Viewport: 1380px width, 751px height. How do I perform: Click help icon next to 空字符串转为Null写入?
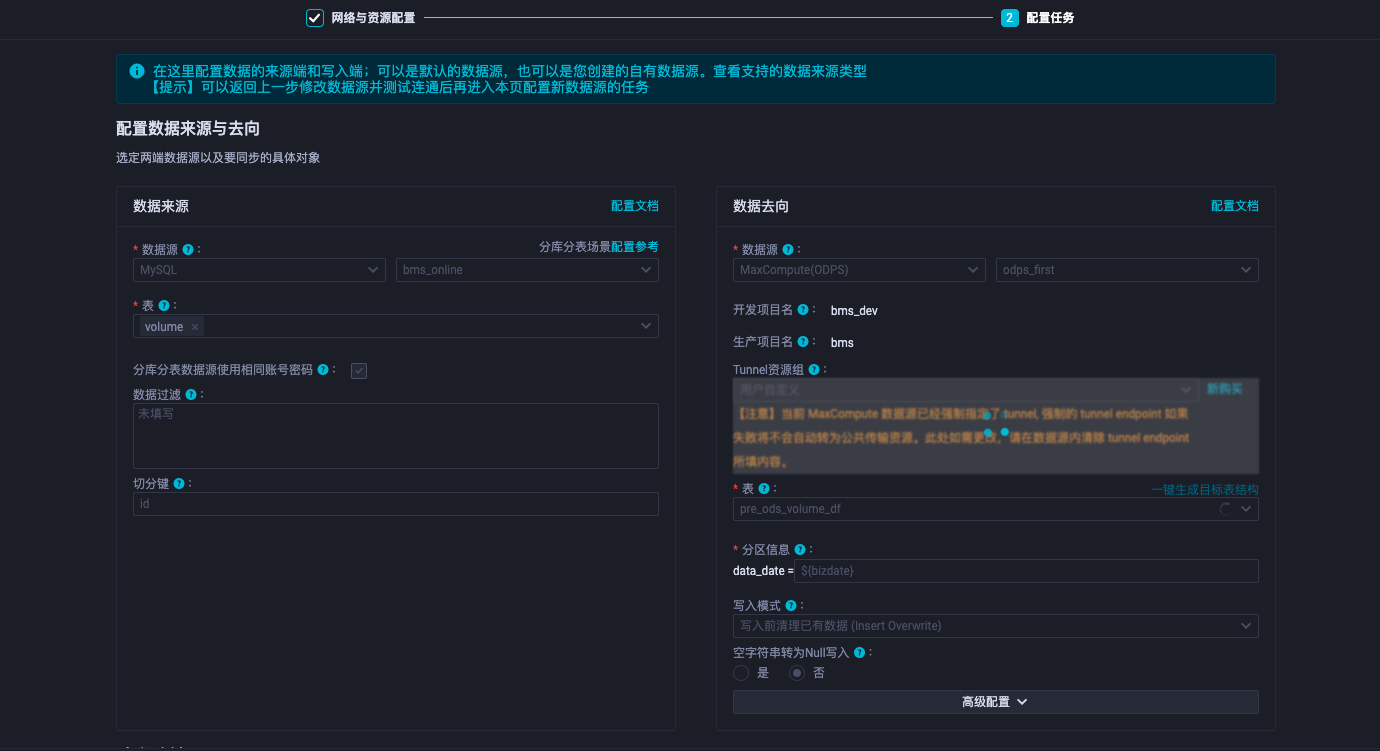click(859, 653)
